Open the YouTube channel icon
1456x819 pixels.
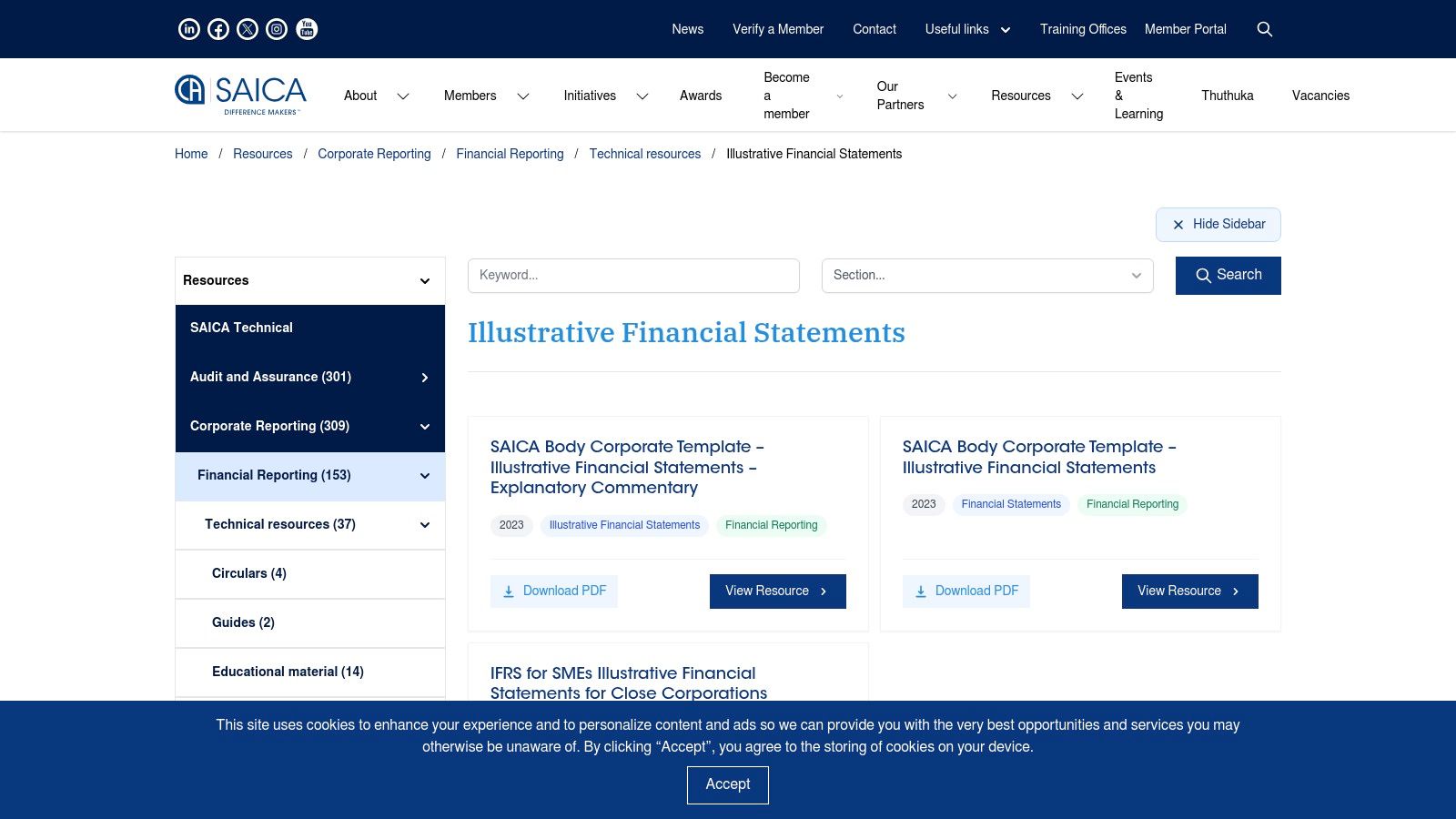[306, 28]
